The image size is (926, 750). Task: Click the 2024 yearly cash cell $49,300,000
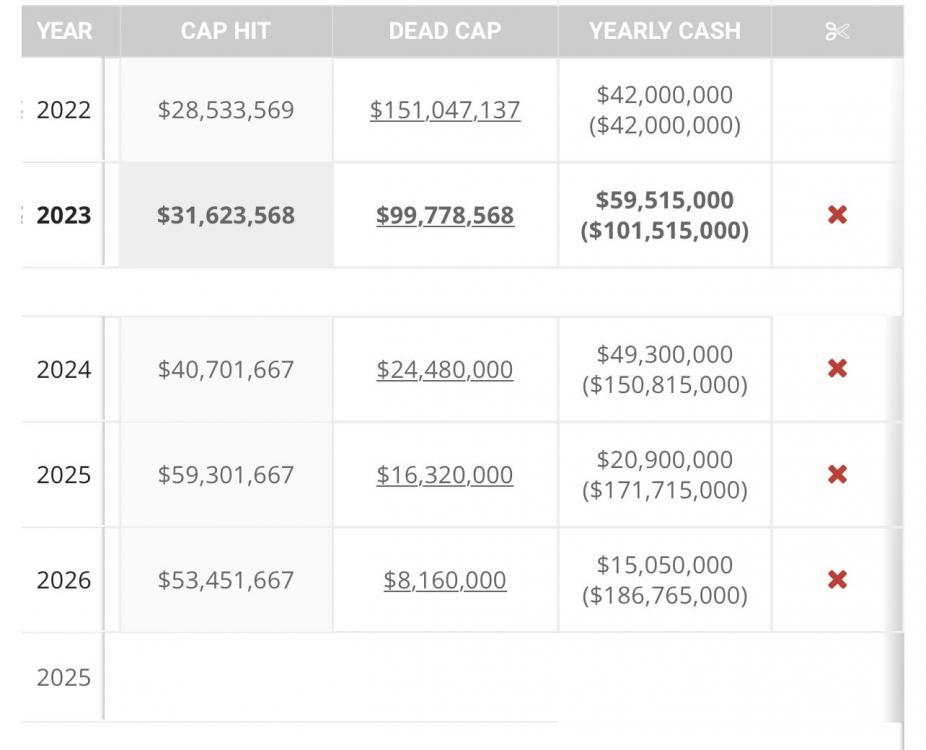point(665,355)
